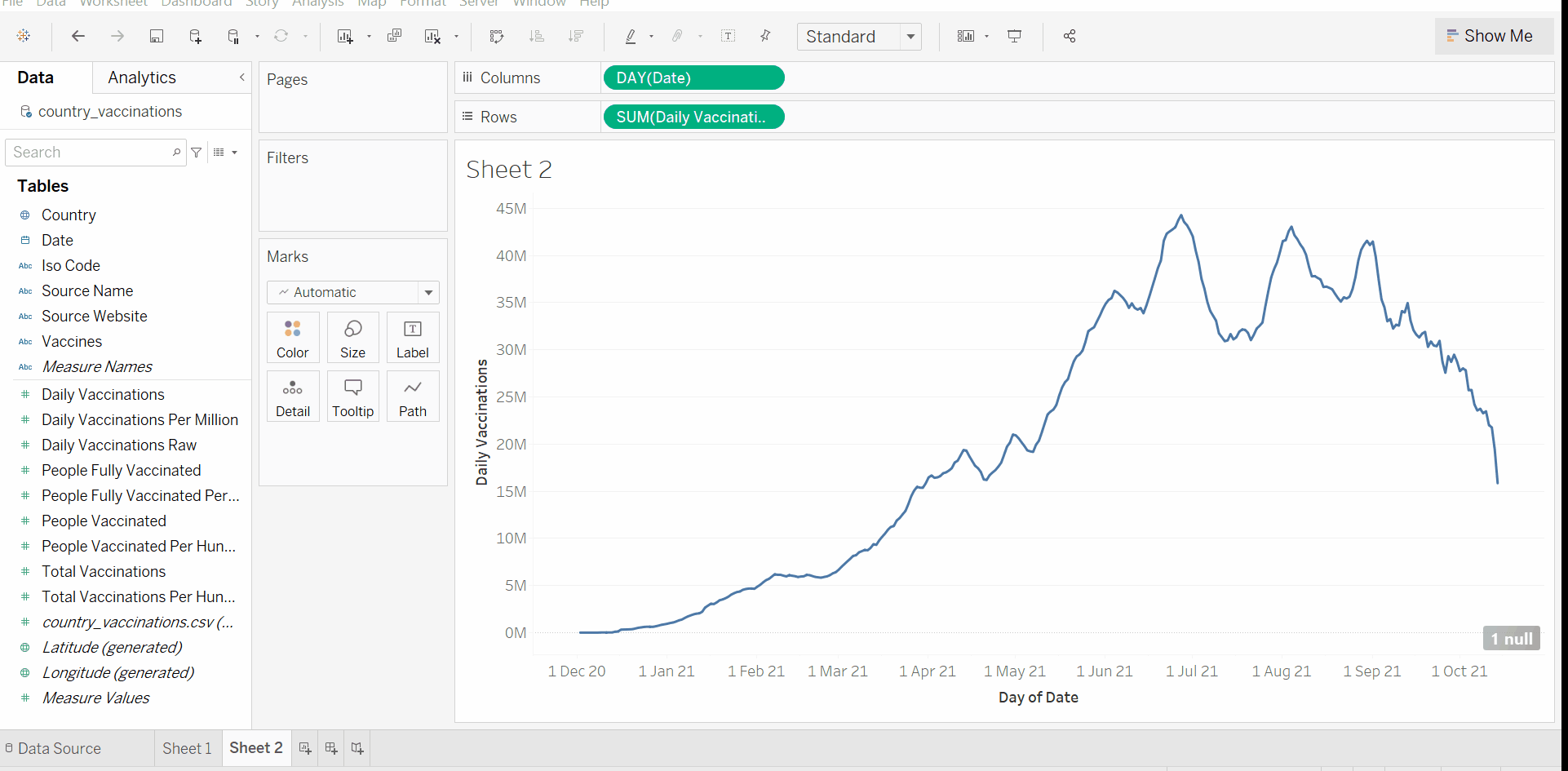This screenshot has width=1568, height=771.
Task: Create a new worksheet from the toolbar icon
Action: tap(345, 36)
